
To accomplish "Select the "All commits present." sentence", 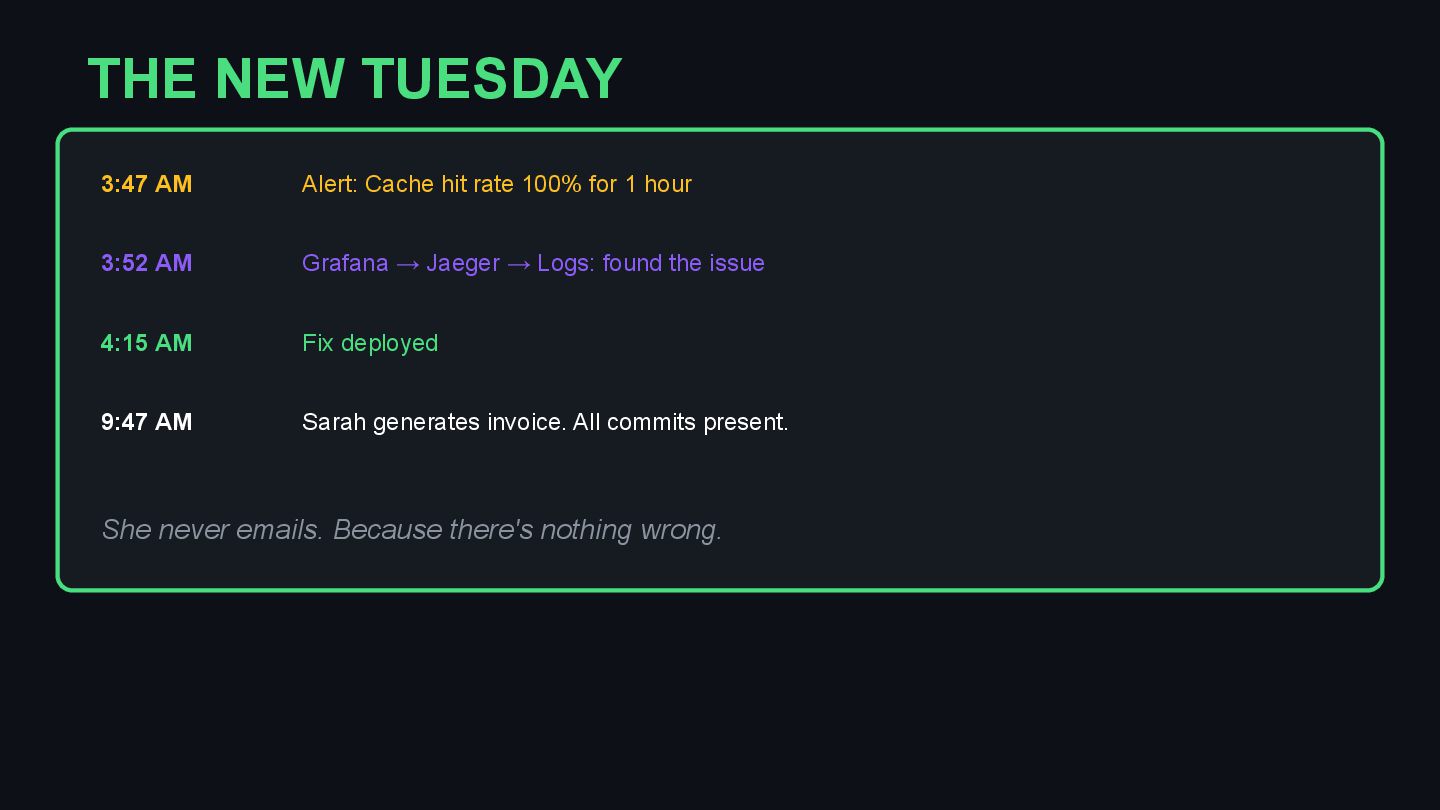I will tap(681, 422).
